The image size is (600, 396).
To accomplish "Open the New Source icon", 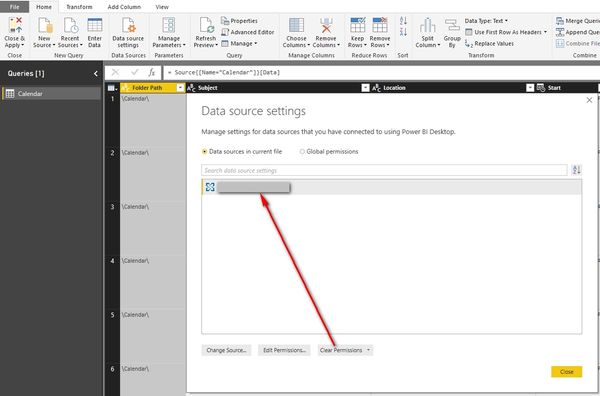I will click(44, 25).
